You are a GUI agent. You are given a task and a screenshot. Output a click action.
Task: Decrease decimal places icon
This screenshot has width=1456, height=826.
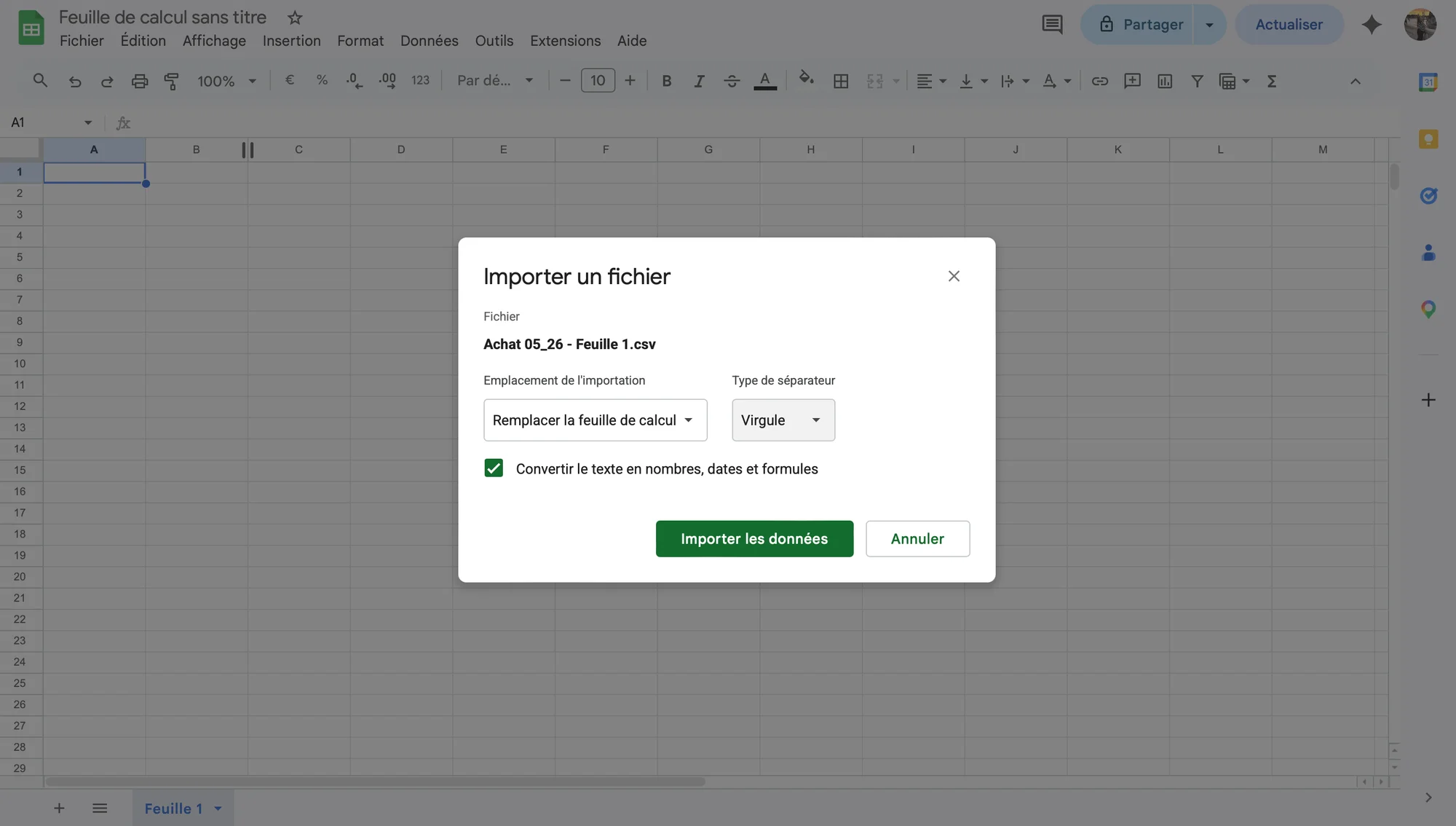pos(355,81)
